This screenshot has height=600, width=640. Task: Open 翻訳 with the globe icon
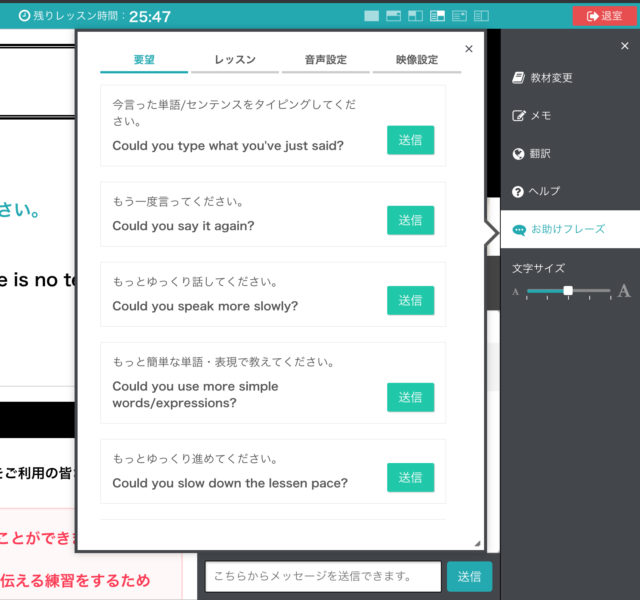pyautogui.click(x=518, y=154)
